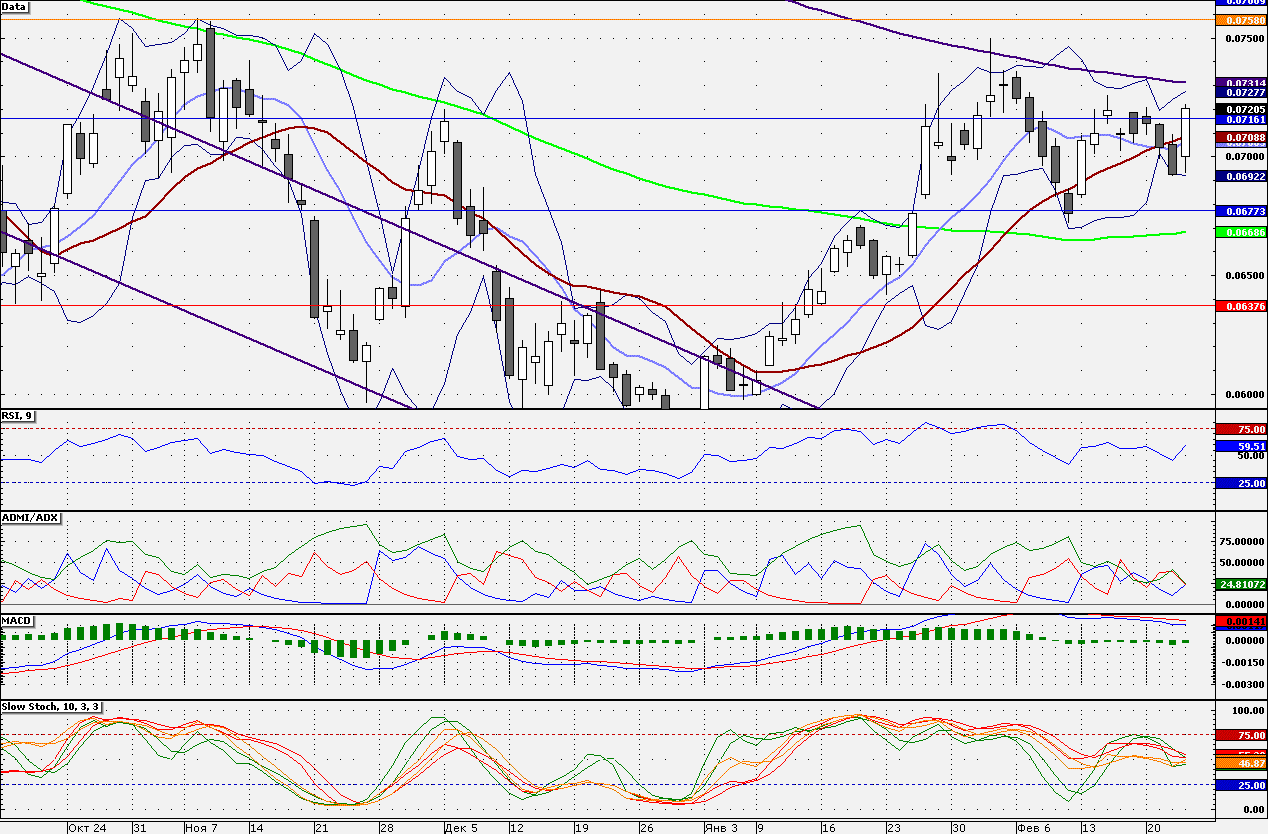The height and width of the screenshot is (834, 1268).
Task: Select the RSI, 9 indicator label
Action: [x=18, y=415]
